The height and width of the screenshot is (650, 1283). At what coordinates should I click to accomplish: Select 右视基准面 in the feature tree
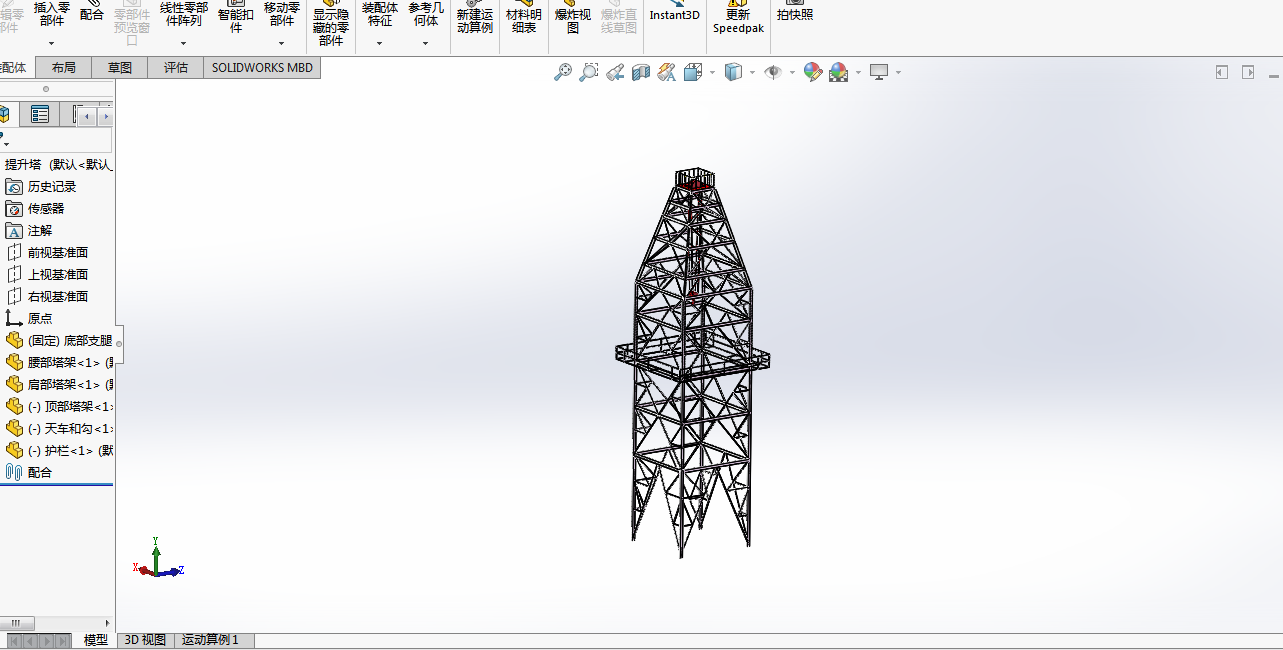(47, 297)
